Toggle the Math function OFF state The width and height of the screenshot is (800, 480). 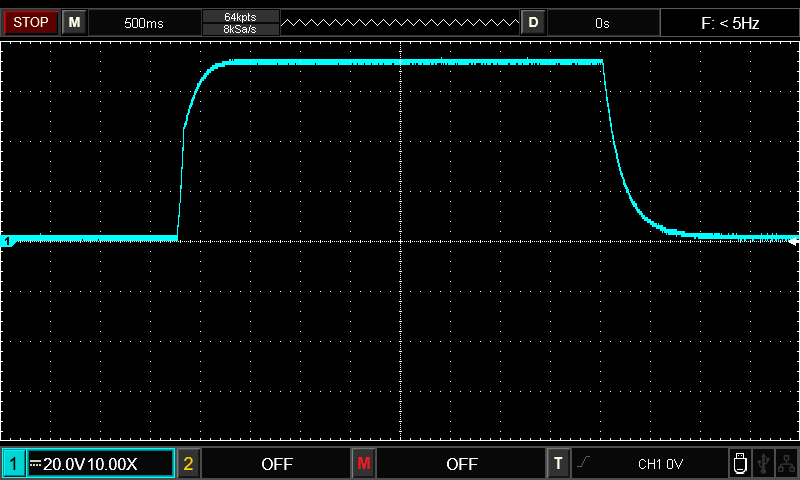point(461,464)
